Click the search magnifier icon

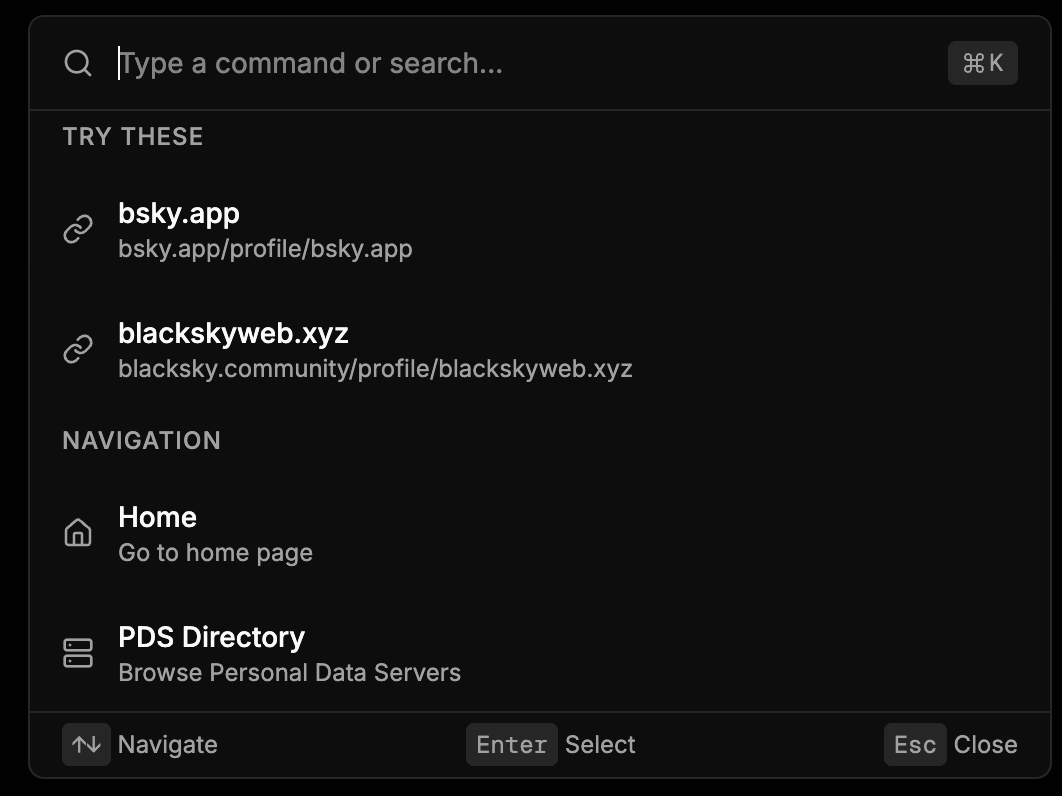[x=78, y=63]
